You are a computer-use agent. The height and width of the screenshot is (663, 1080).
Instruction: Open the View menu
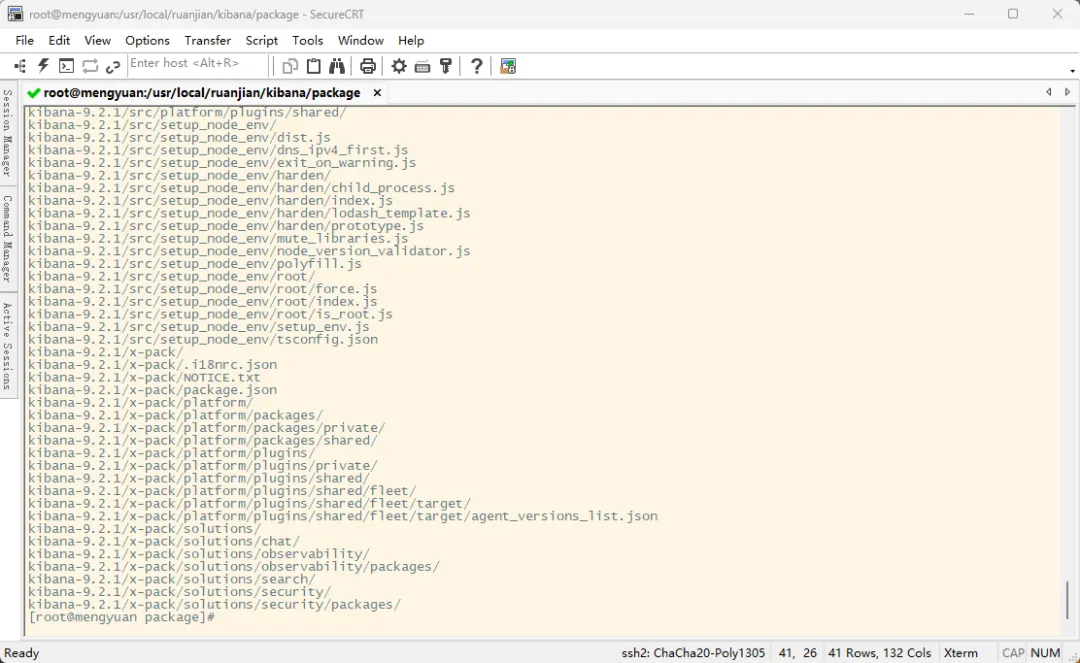pos(97,41)
